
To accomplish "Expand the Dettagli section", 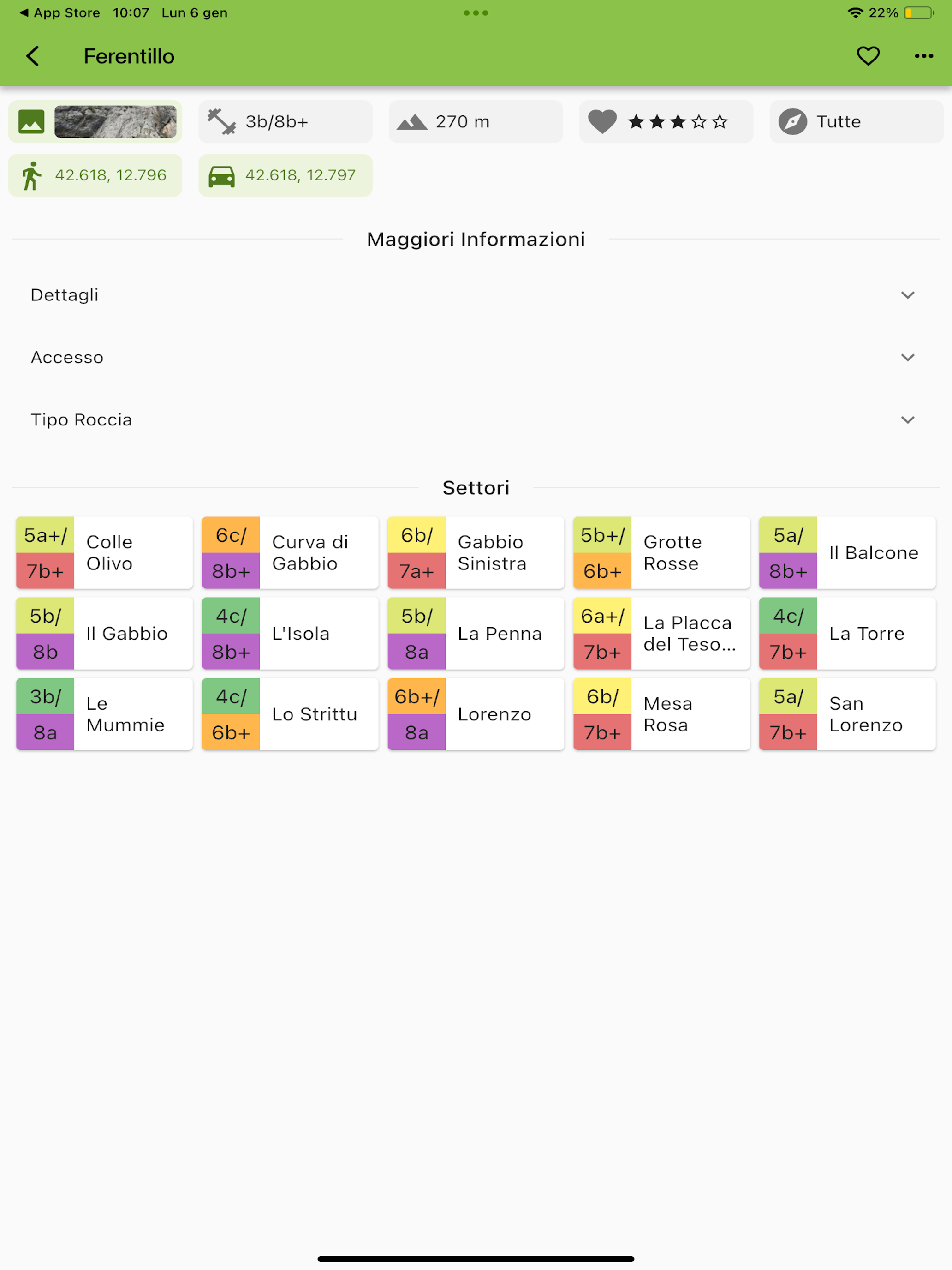I will click(x=476, y=295).
